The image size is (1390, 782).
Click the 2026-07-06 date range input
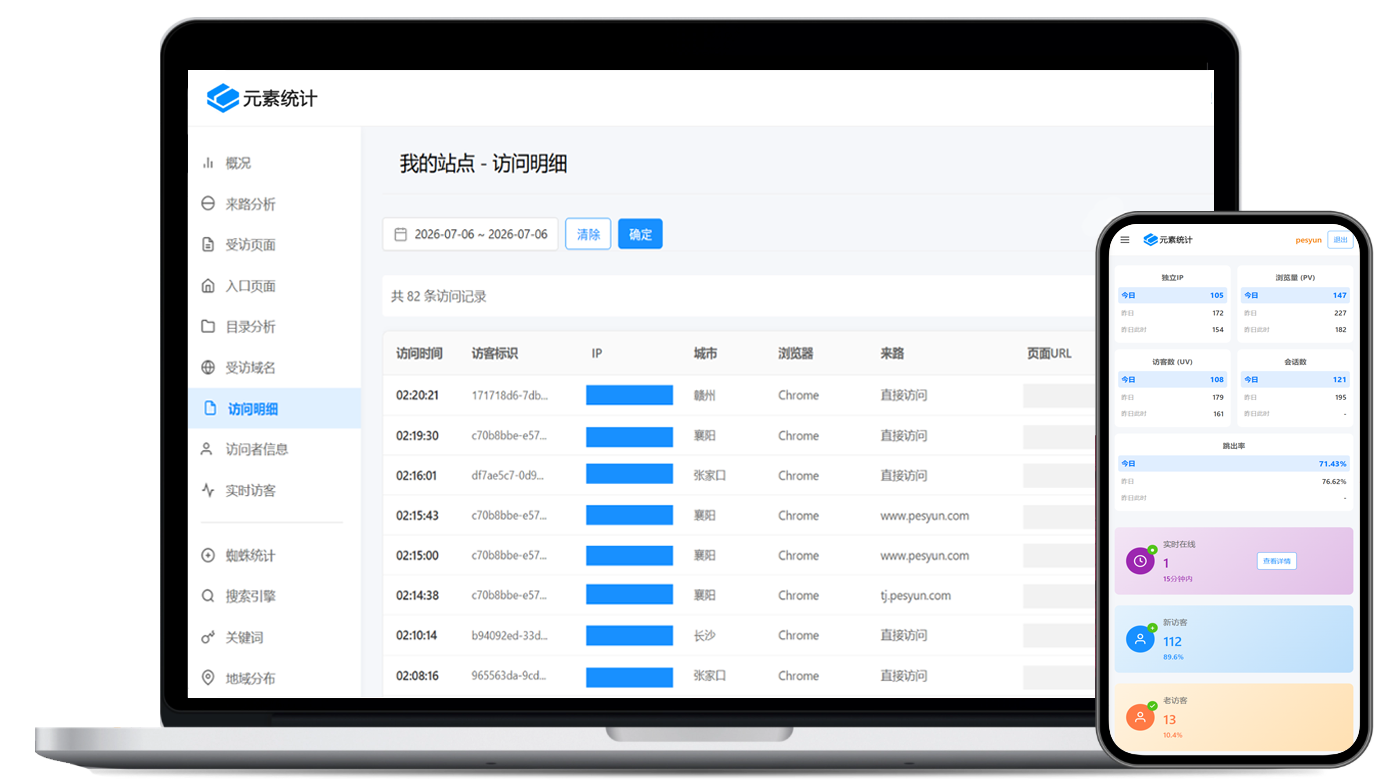(x=470, y=234)
